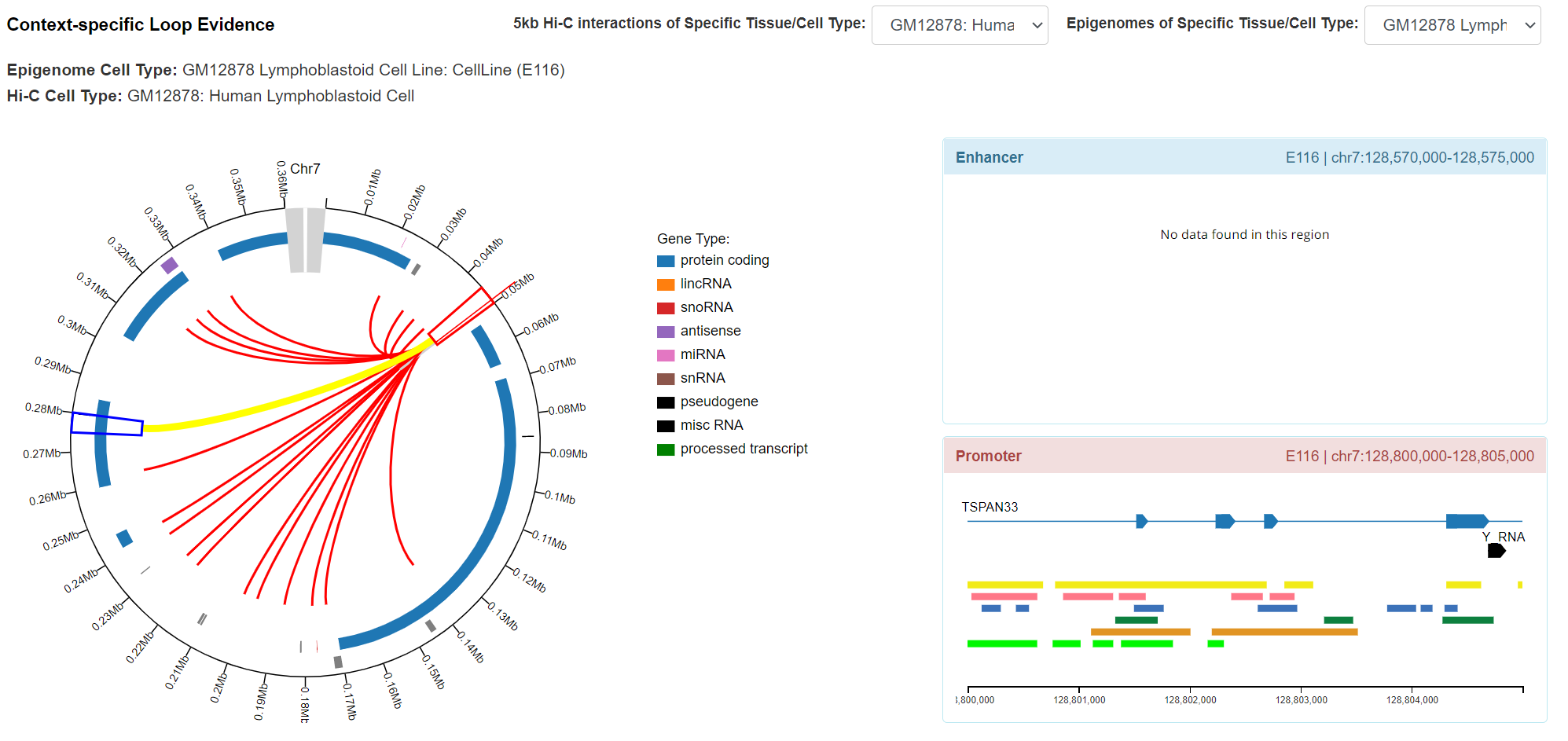Click the 0.28Mb tick label
This screenshot has height=741, width=1568.
[43, 409]
